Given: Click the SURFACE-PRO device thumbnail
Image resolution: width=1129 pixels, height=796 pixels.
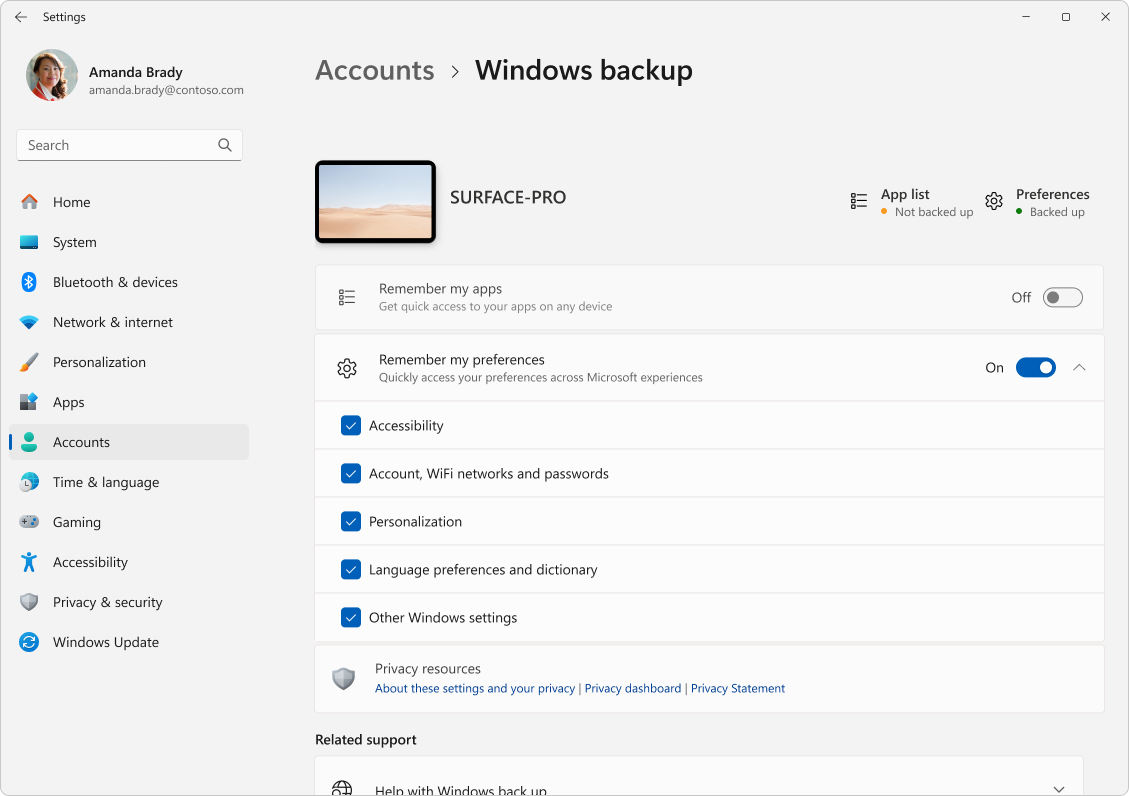Looking at the screenshot, I should [375, 202].
